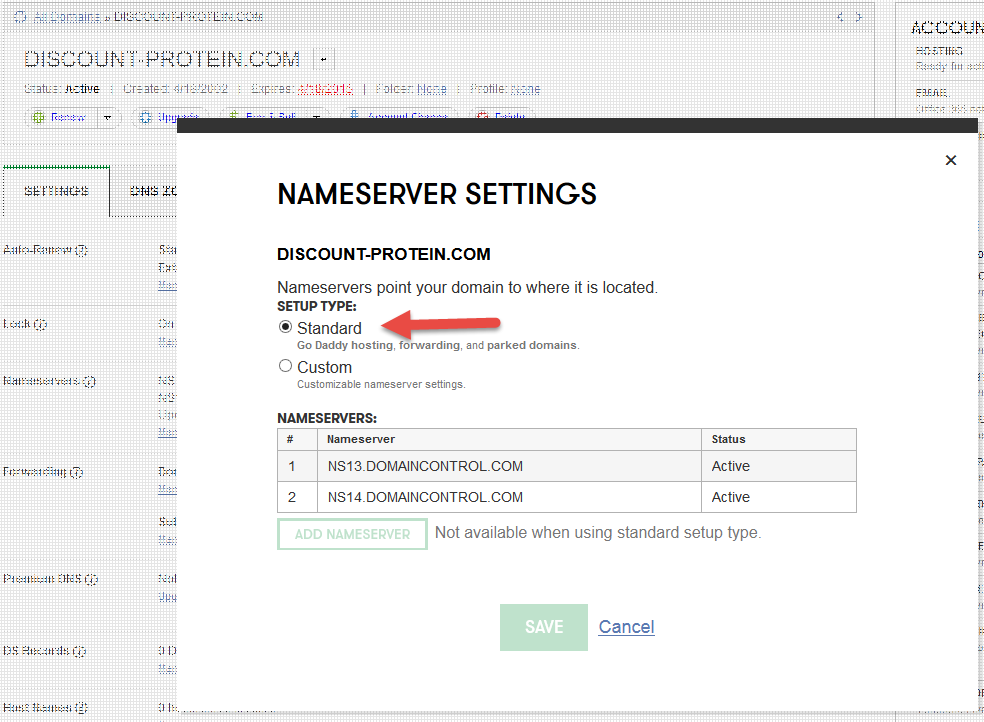Click the NS14.DOMAINCONTROL.COM nameserver cell
Screen dimensions: 984x722
tap(509, 497)
